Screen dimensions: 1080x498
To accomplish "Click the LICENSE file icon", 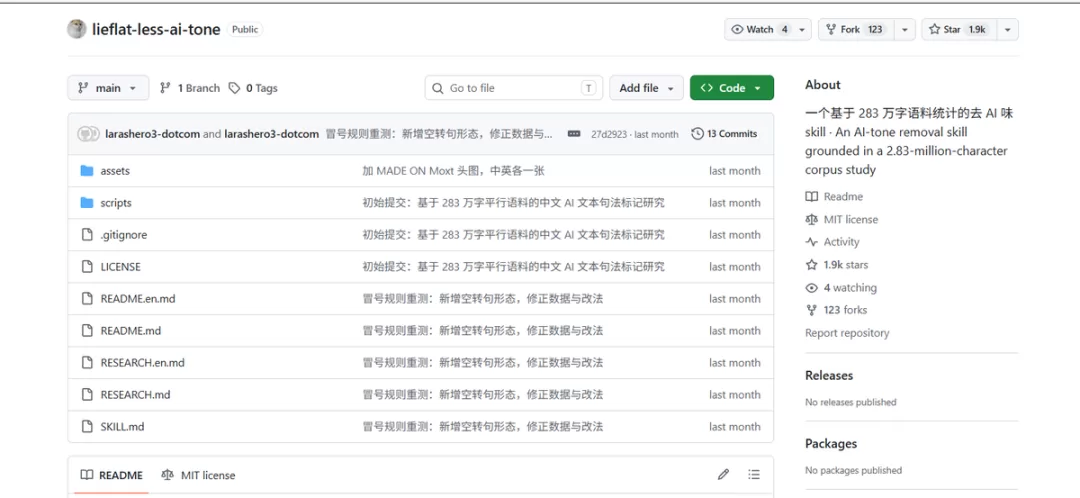I will click(x=87, y=267).
